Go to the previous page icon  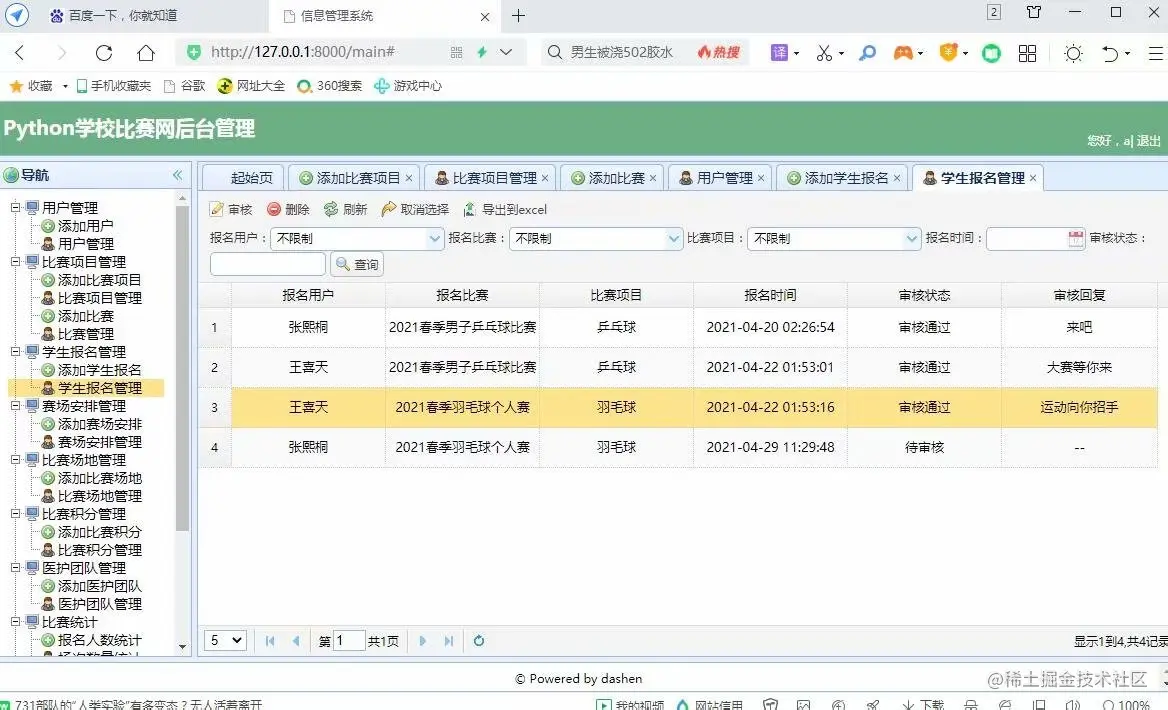(296, 641)
